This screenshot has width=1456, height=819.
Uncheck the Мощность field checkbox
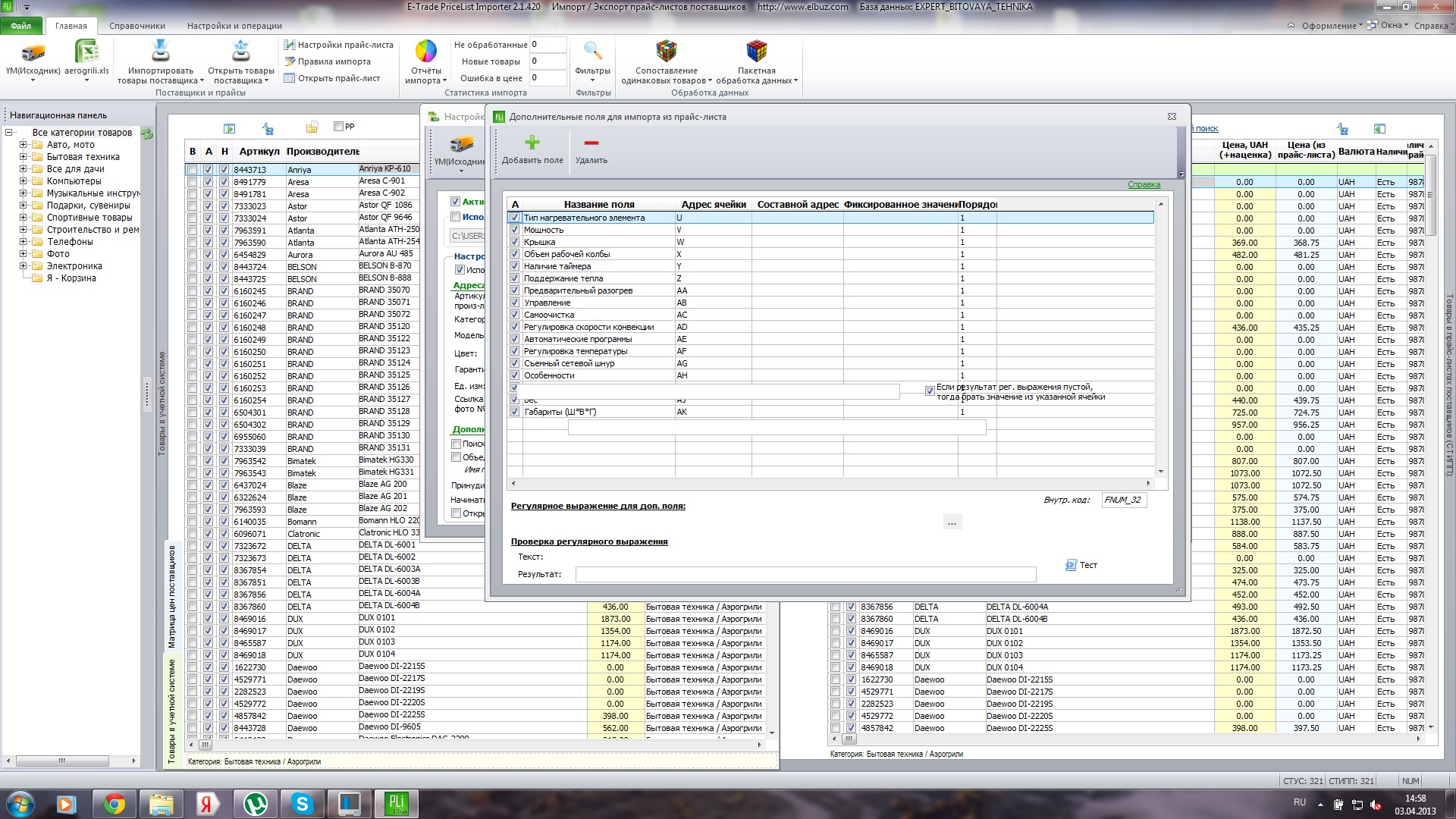[x=515, y=230]
